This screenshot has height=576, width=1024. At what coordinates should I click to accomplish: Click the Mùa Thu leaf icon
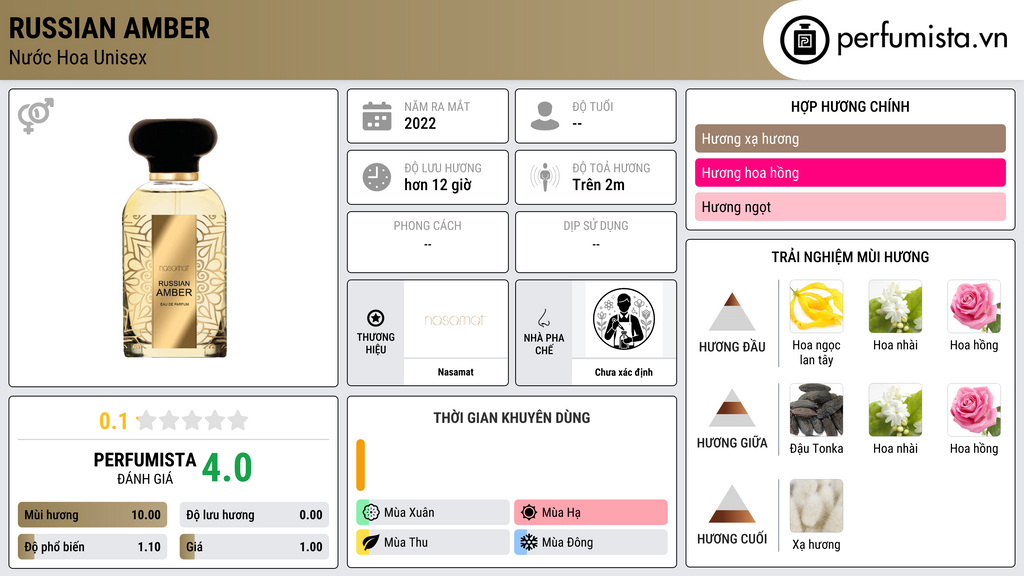371,542
